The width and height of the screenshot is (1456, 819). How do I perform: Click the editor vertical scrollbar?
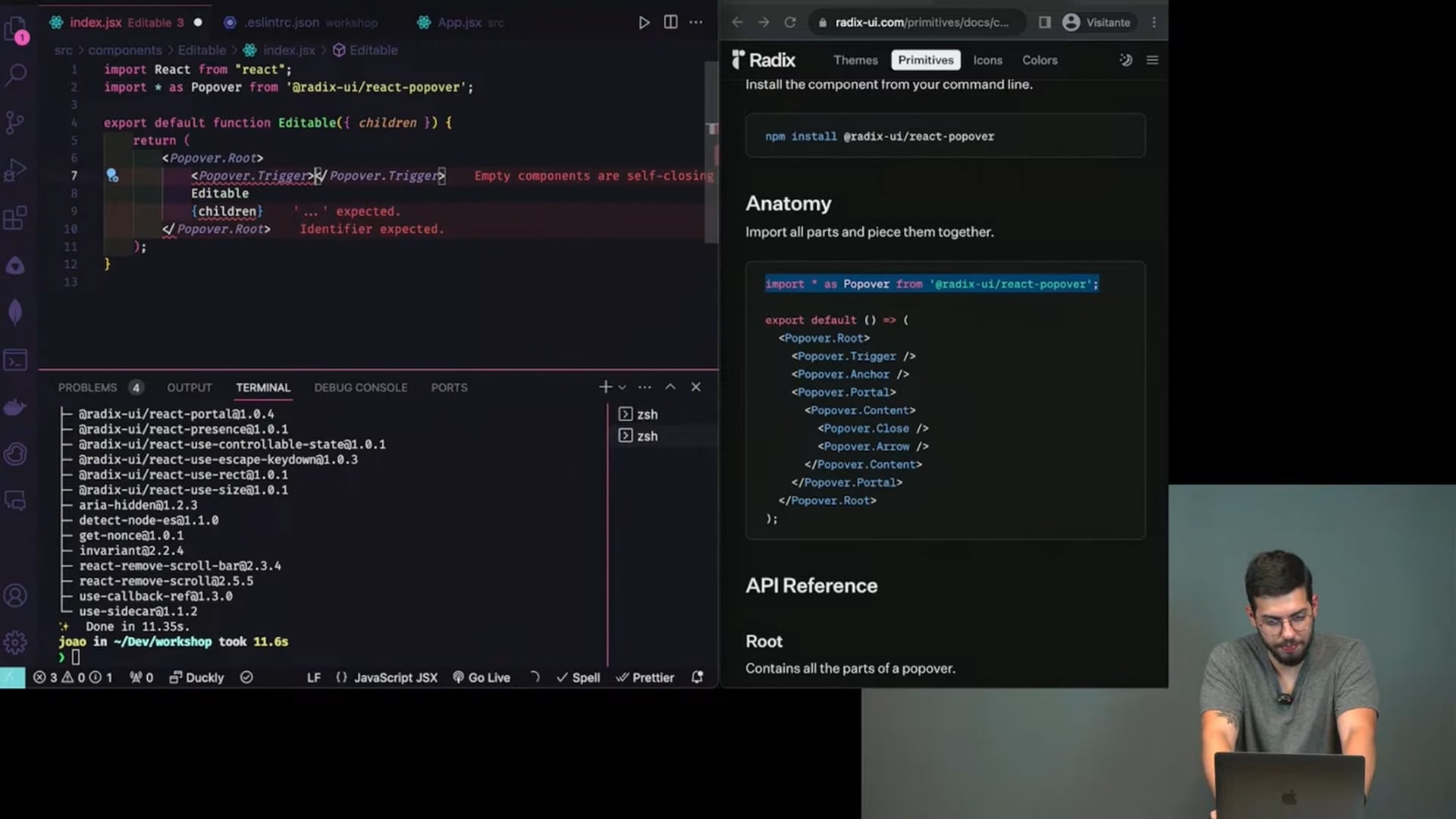click(711, 152)
